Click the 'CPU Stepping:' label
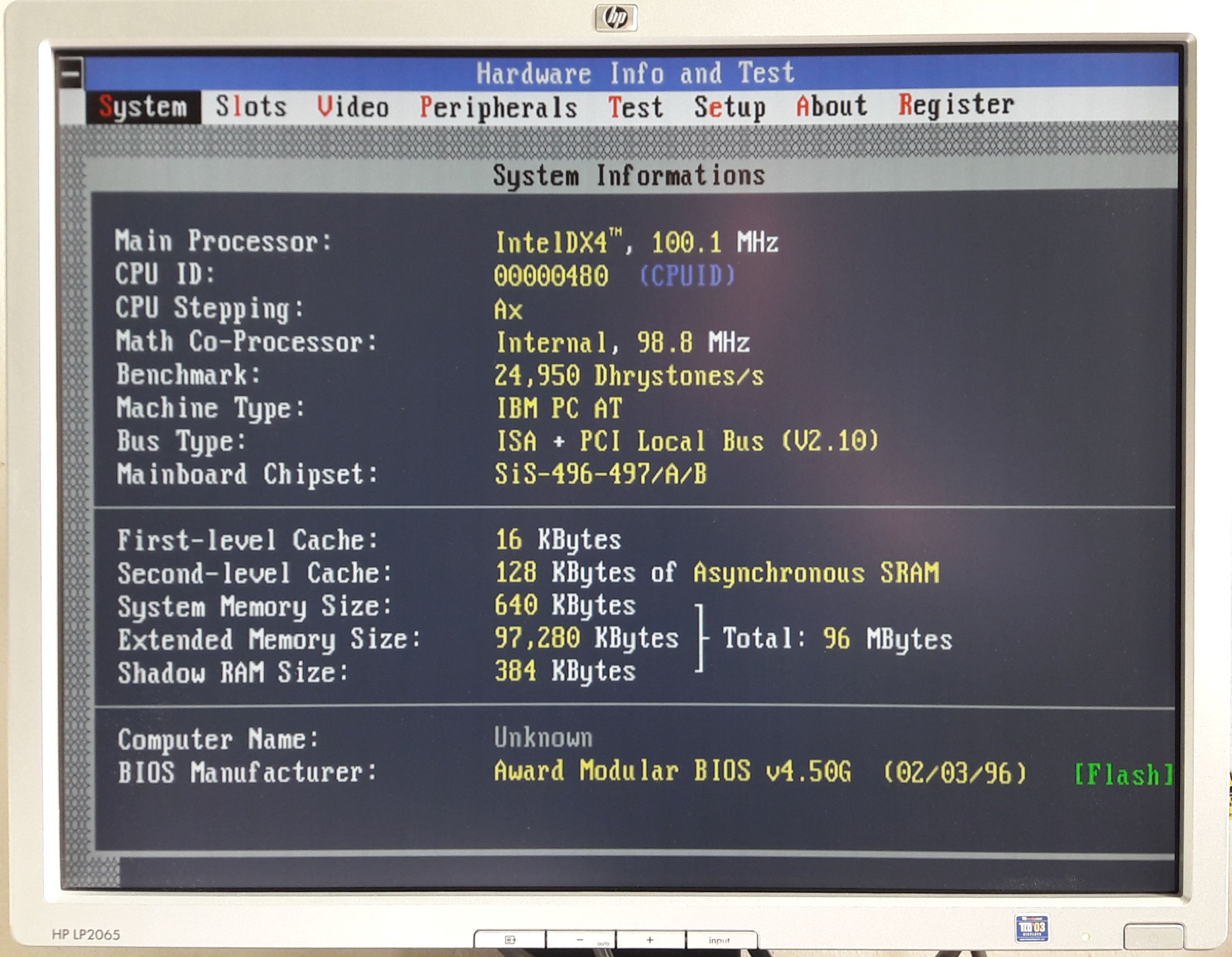The image size is (1232, 957). point(210,308)
